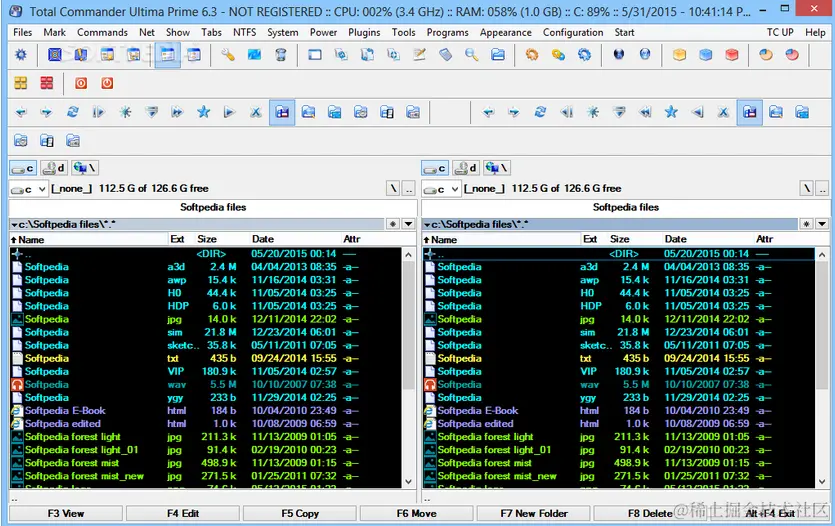This screenshot has height=526, width=835.
Task: Click the left panel vertical scrollbar down arrow
Action: pos(408,481)
